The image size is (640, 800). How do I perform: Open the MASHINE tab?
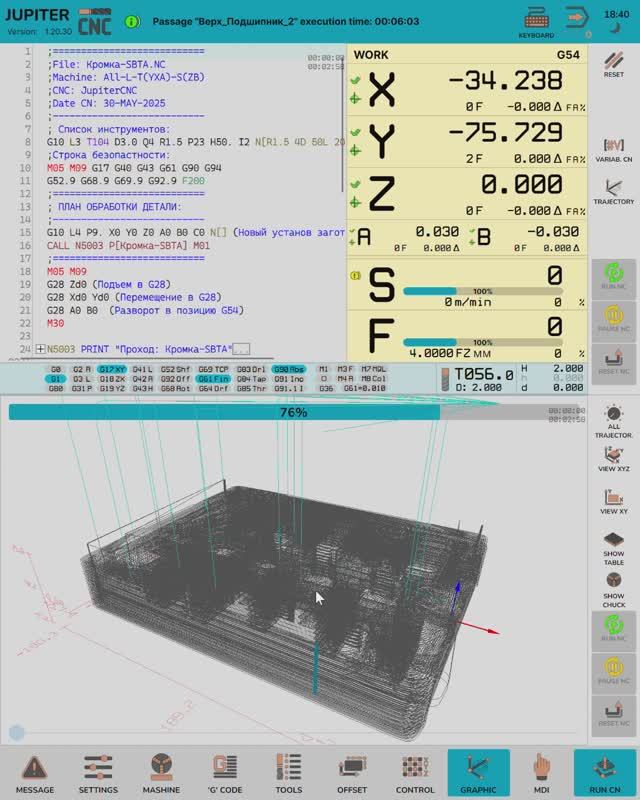click(x=161, y=773)
